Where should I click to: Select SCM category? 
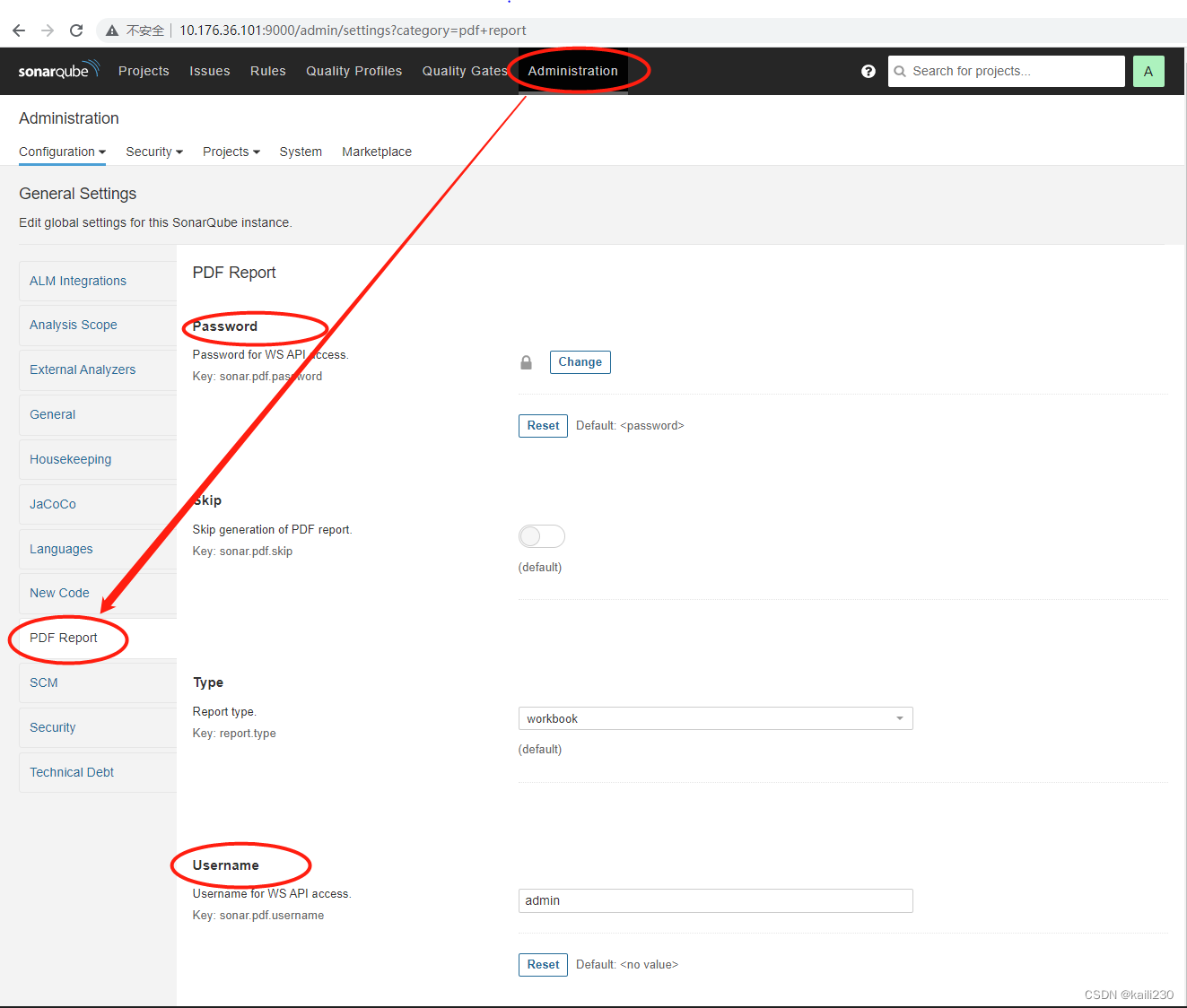click(x=98, y=682)
